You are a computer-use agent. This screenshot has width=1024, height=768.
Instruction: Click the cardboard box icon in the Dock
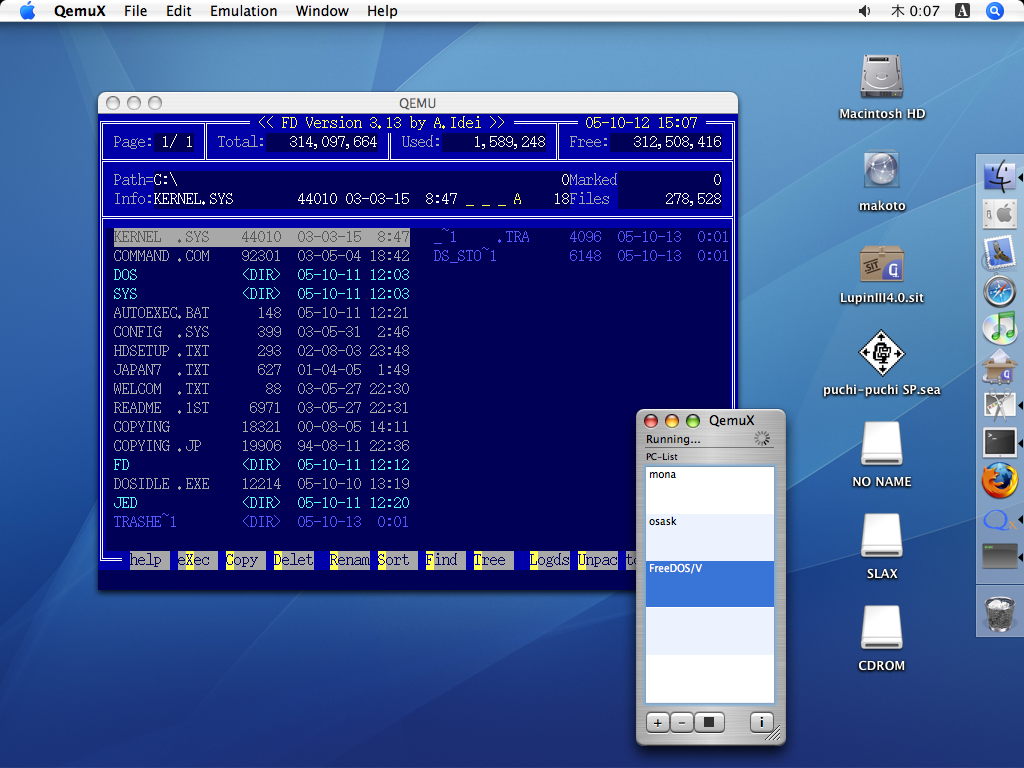coord(999,366)
